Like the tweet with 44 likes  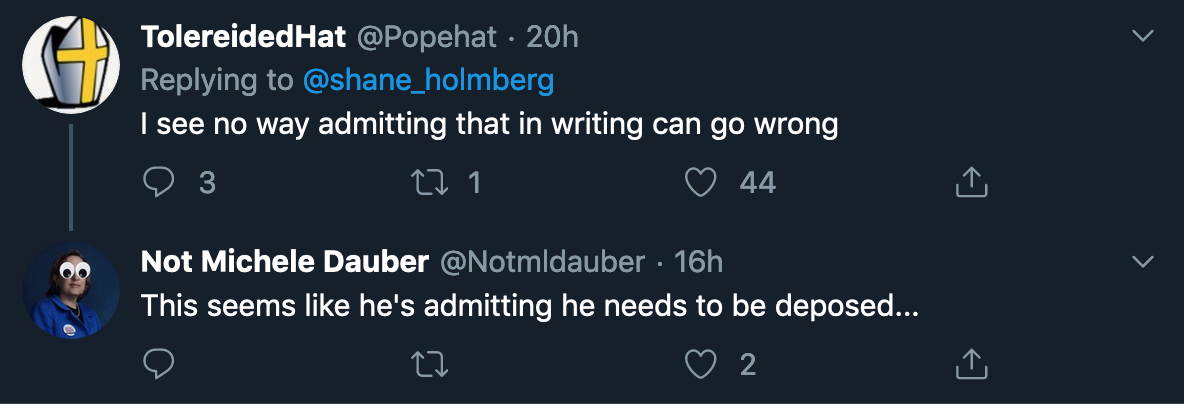click(700, 182)
